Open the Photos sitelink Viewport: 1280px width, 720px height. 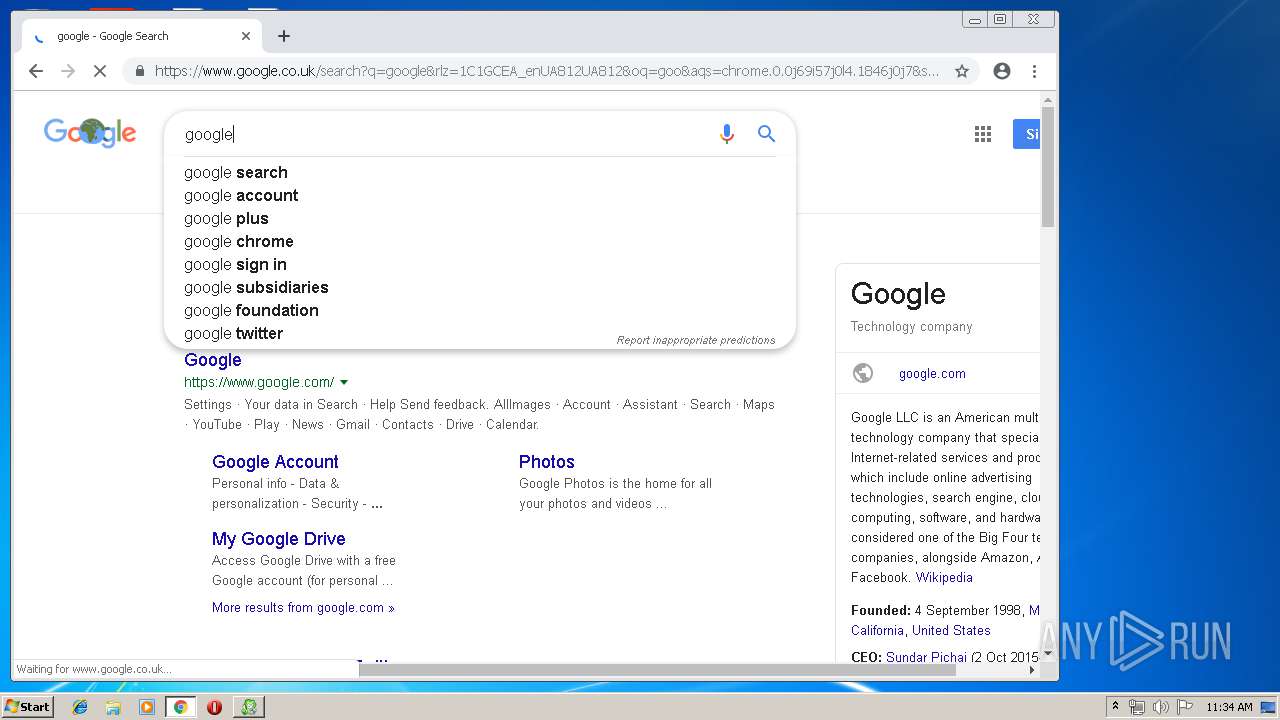[x=546, y=462]
